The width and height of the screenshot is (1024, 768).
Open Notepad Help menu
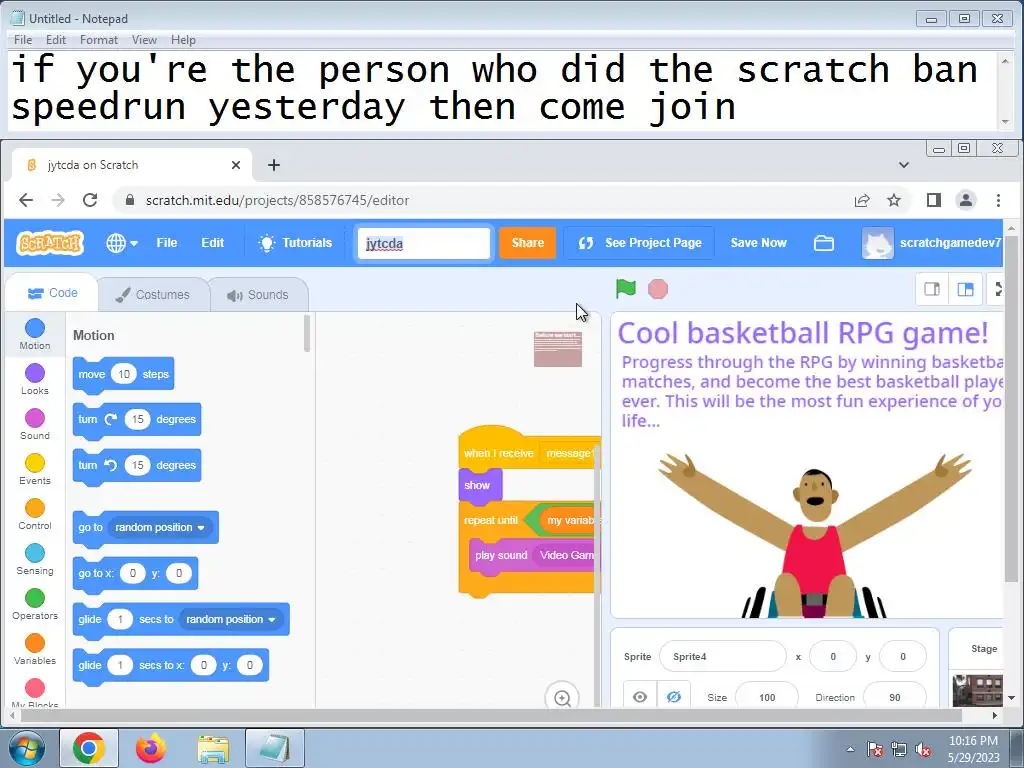point(183,40)
